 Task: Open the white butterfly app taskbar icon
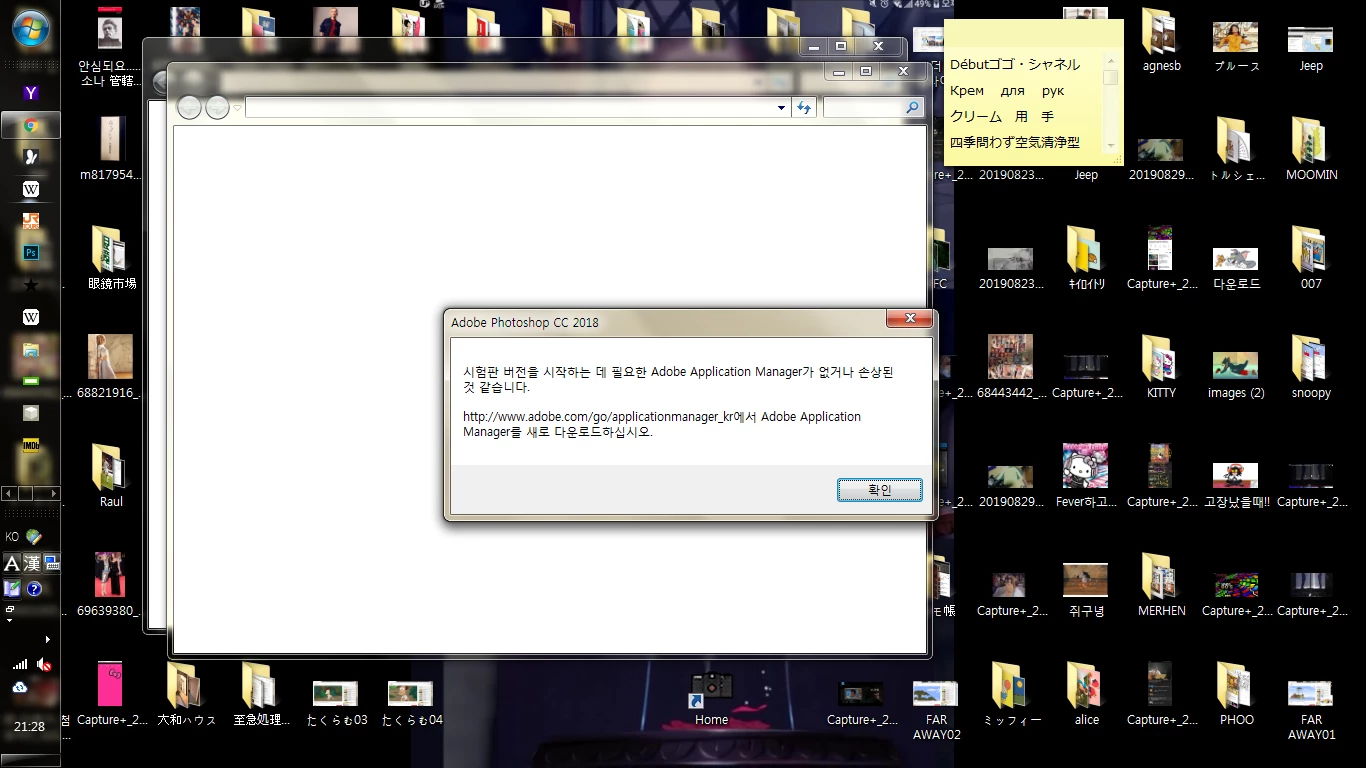tap(31, 157)
